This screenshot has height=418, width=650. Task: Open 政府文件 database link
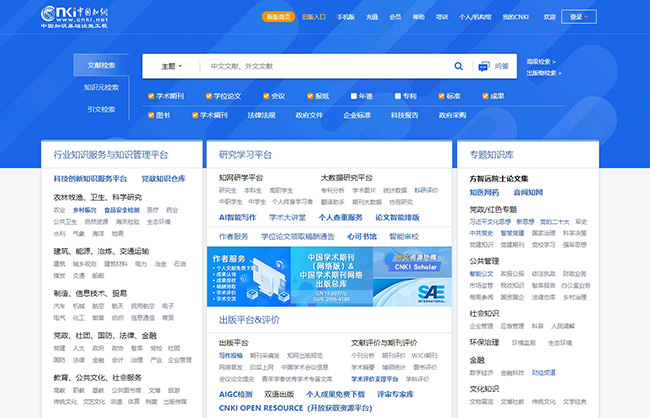click(309, 115)
